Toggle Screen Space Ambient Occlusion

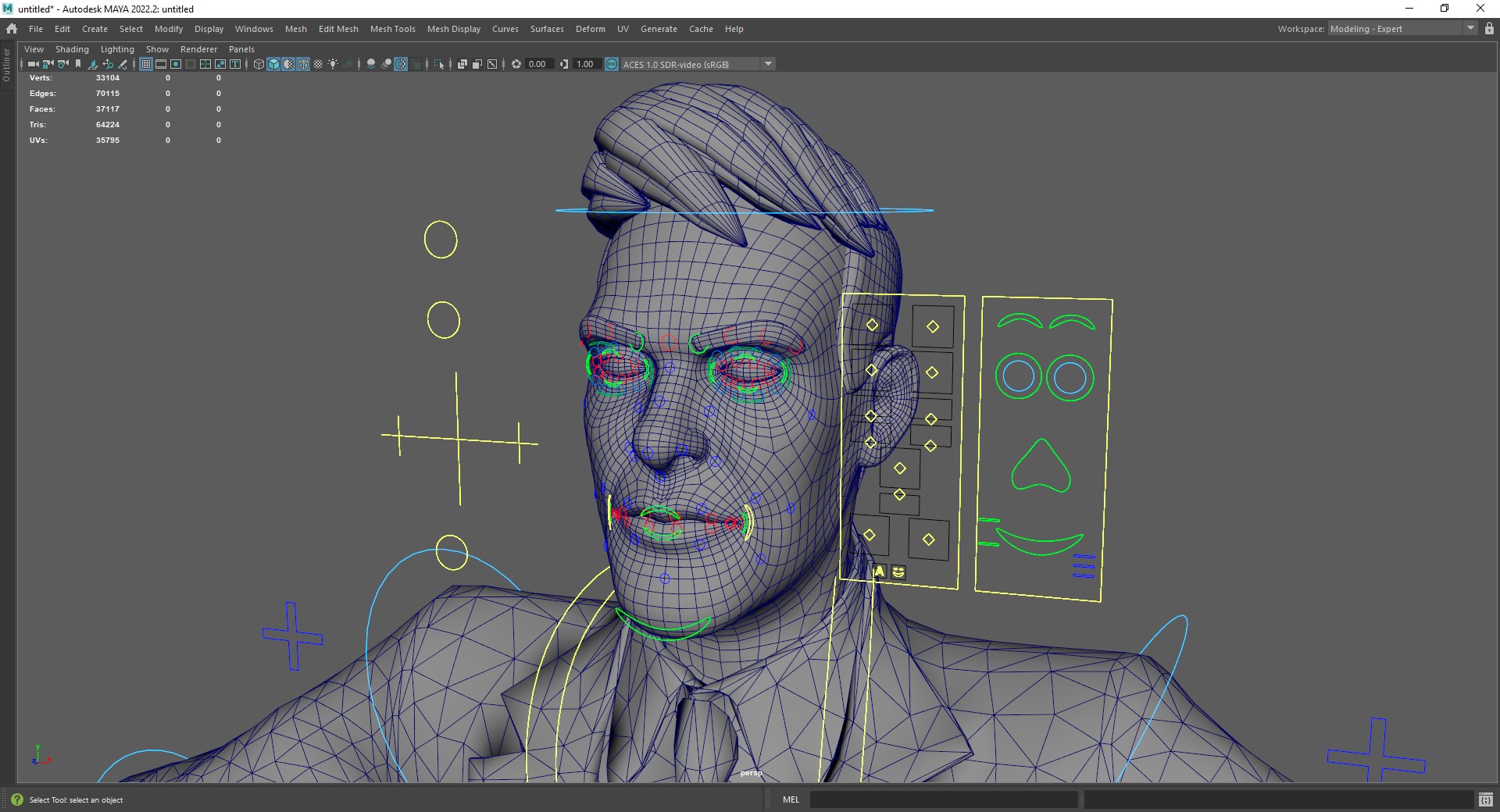(371, 64)
